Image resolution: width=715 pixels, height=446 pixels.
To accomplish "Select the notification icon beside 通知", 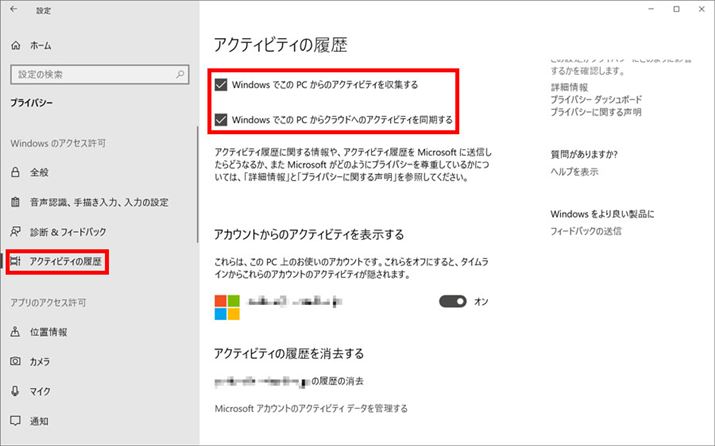I will pyautogui.click(x=16, y=420).
